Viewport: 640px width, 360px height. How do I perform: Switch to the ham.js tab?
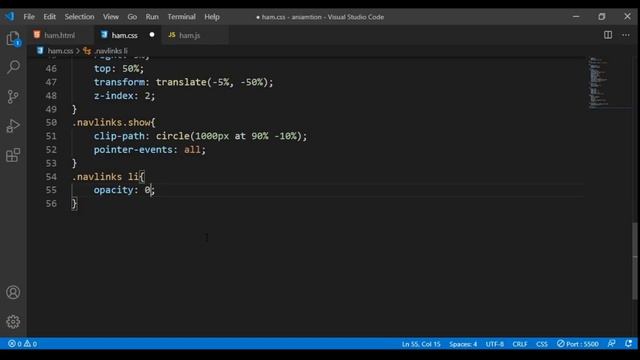pos(189,35)
